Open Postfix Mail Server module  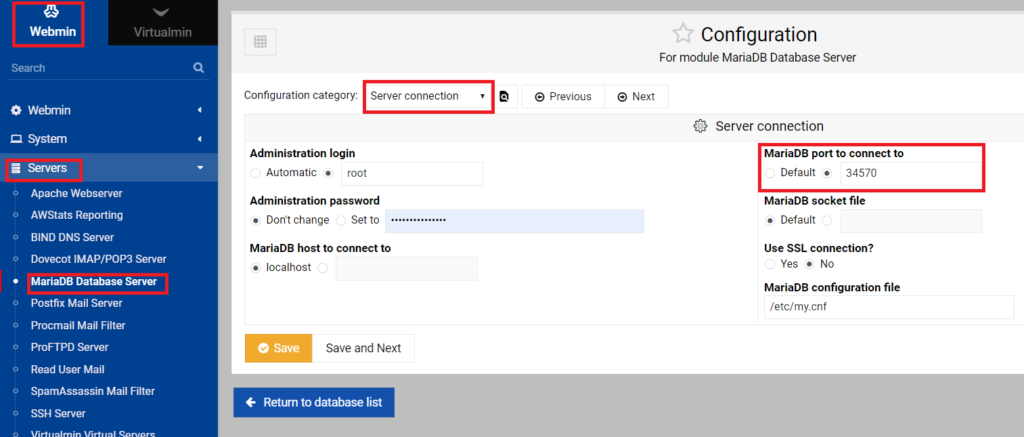pyautogui.click(x=76, y=303)
